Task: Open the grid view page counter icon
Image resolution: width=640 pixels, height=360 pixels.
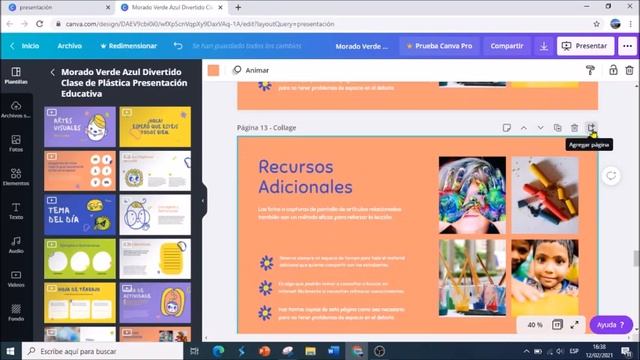Action: click(557, 325)
